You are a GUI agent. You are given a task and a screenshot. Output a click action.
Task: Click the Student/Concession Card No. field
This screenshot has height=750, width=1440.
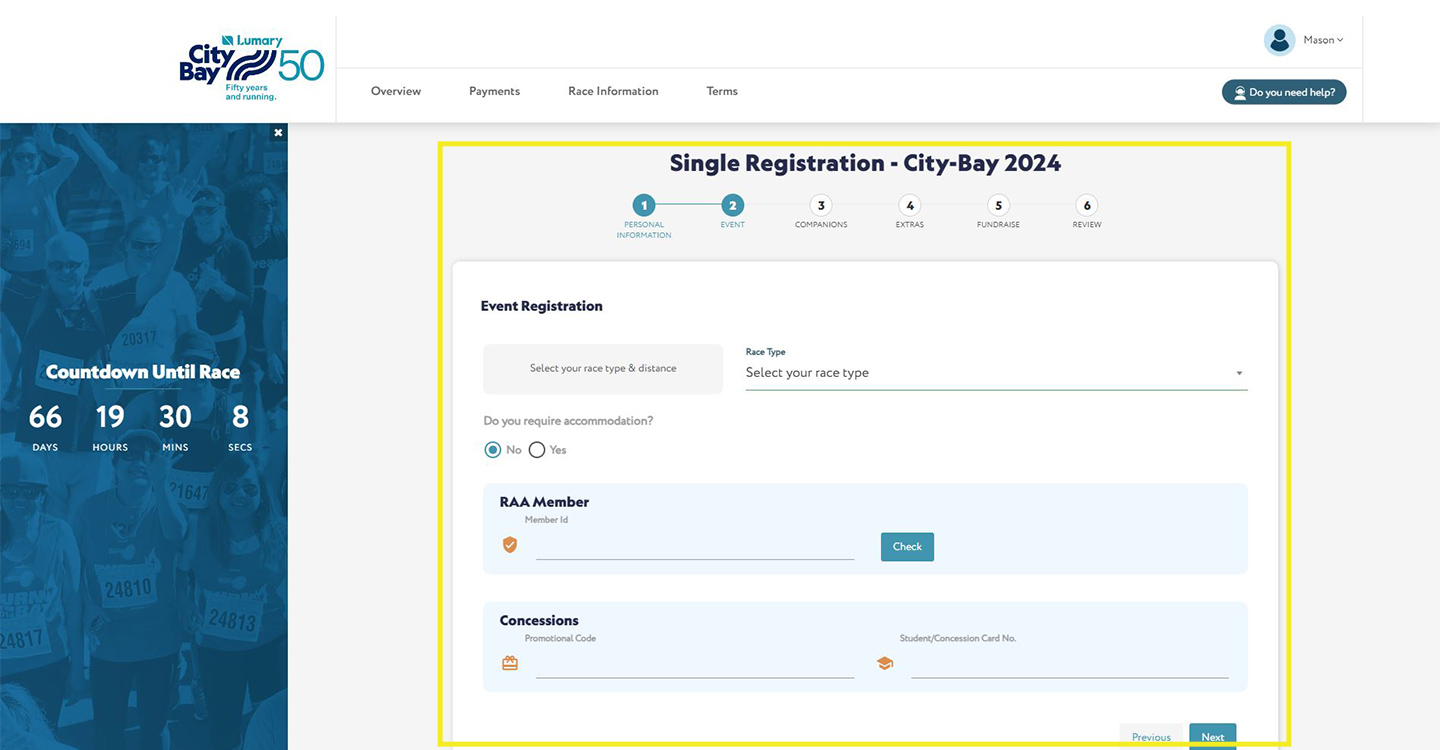coord(1069,665)
